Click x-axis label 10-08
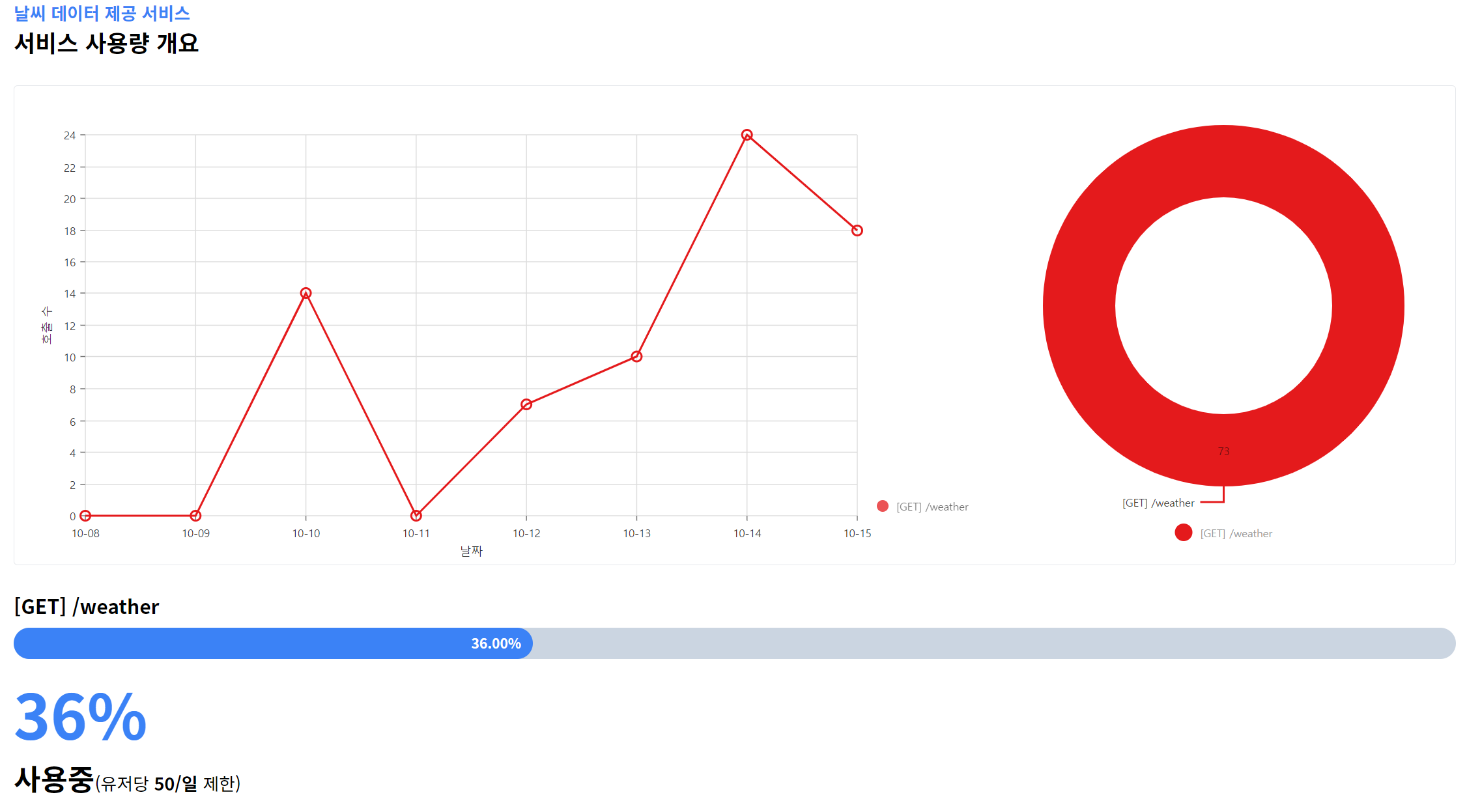This screenshot has height=812, width=1467. (85, 533)
